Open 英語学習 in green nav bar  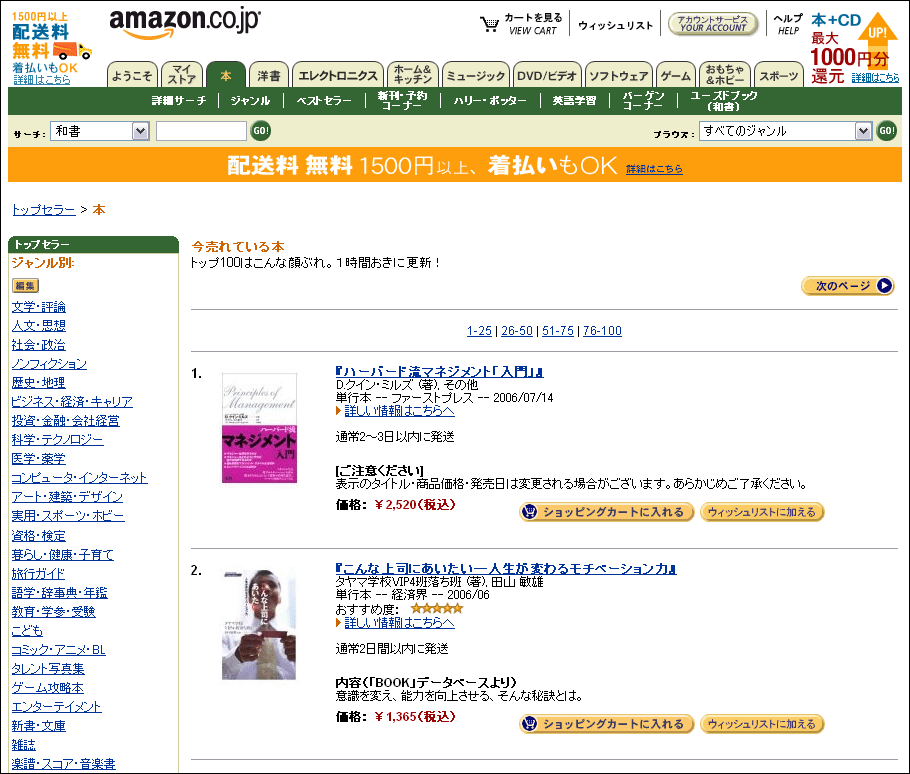[x=574, y=101]
